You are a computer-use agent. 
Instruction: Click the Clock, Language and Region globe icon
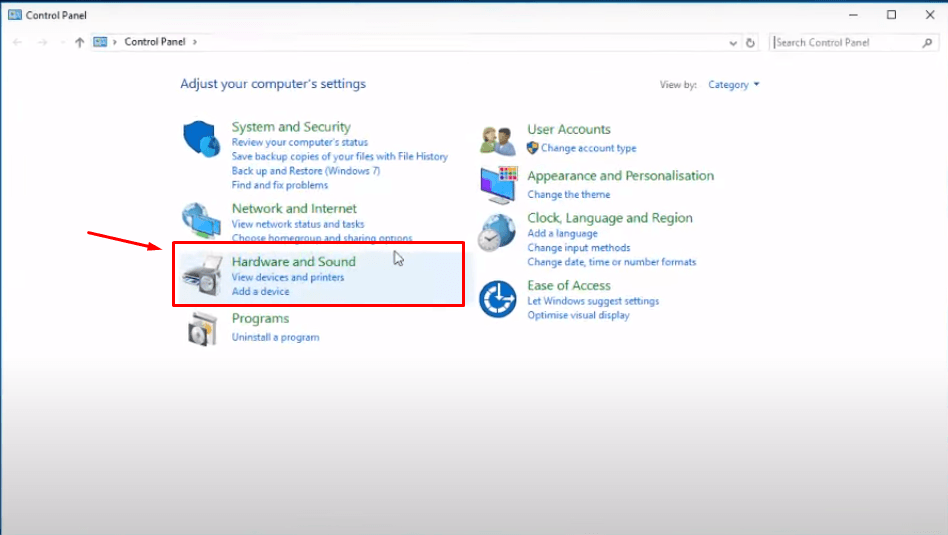(496, 233)
